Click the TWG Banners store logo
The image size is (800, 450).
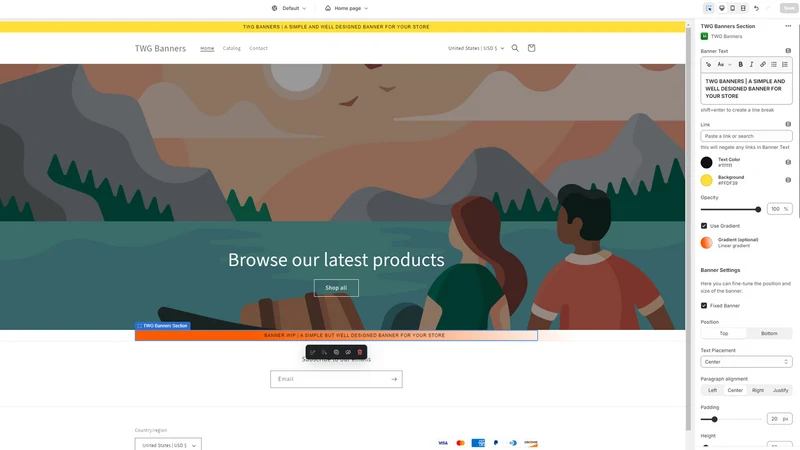pyautogui.click(x=160, y=48)
